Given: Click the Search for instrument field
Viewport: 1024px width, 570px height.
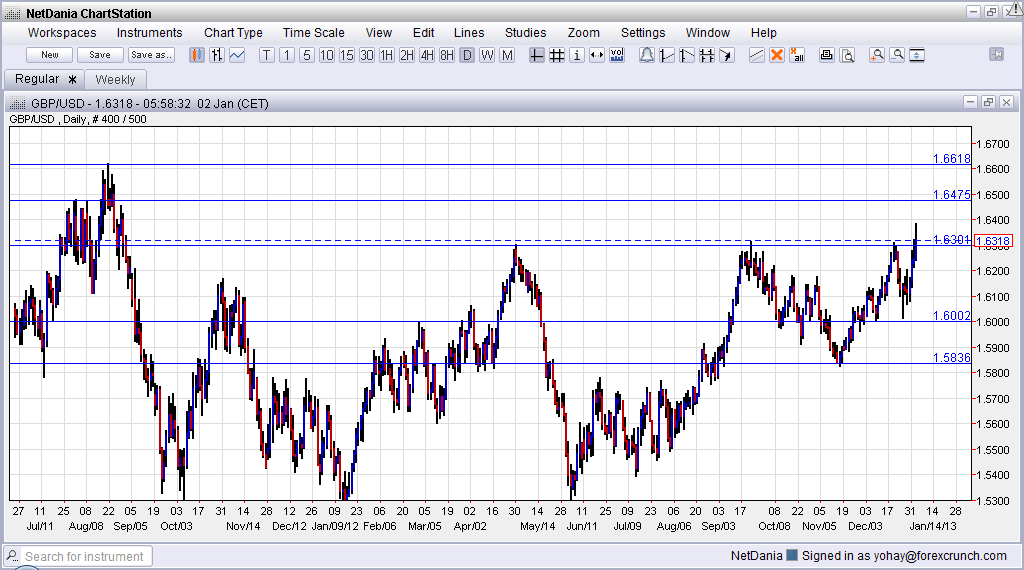Looking at the screenshot, I should 85,556.
